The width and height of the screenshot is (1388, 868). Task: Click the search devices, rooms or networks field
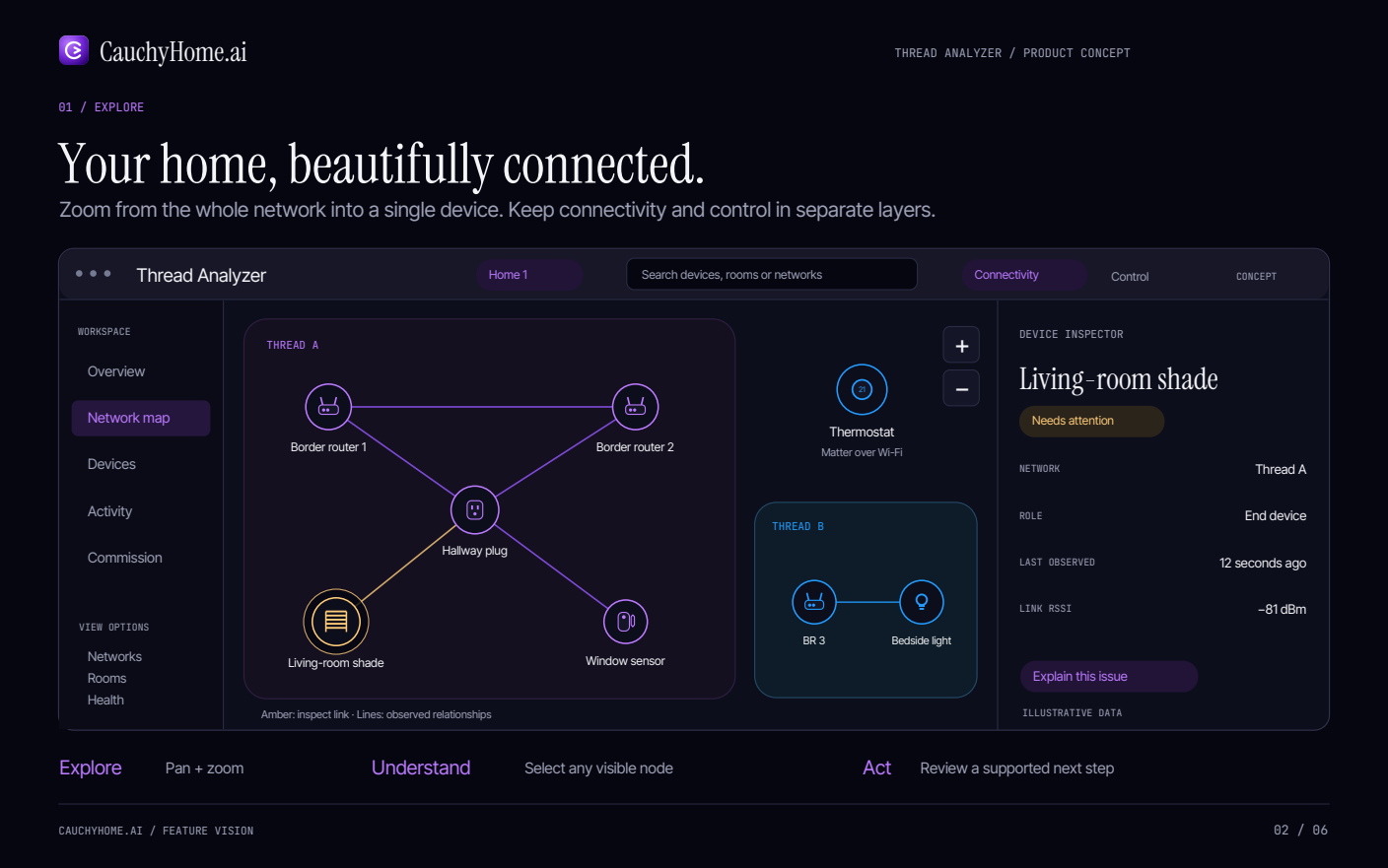tap(772, 275)
